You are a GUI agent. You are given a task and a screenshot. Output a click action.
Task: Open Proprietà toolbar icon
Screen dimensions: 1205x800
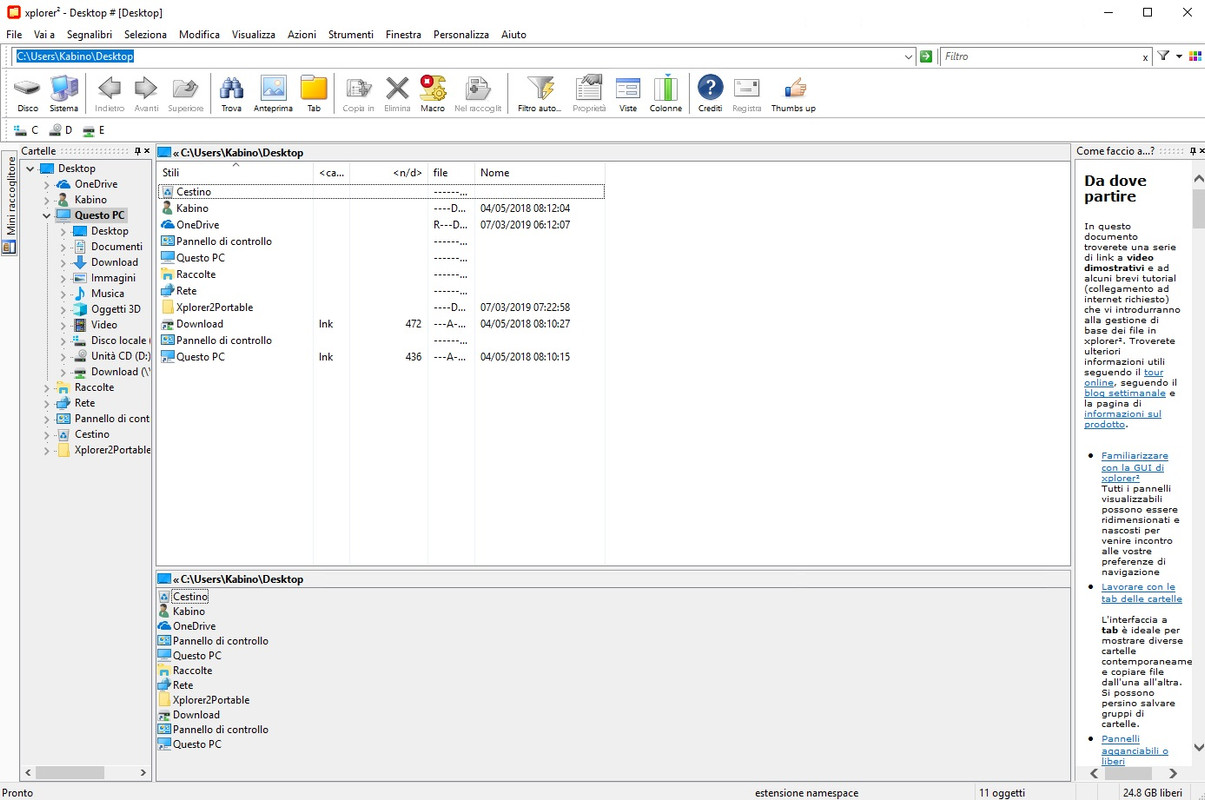(589, 94)
